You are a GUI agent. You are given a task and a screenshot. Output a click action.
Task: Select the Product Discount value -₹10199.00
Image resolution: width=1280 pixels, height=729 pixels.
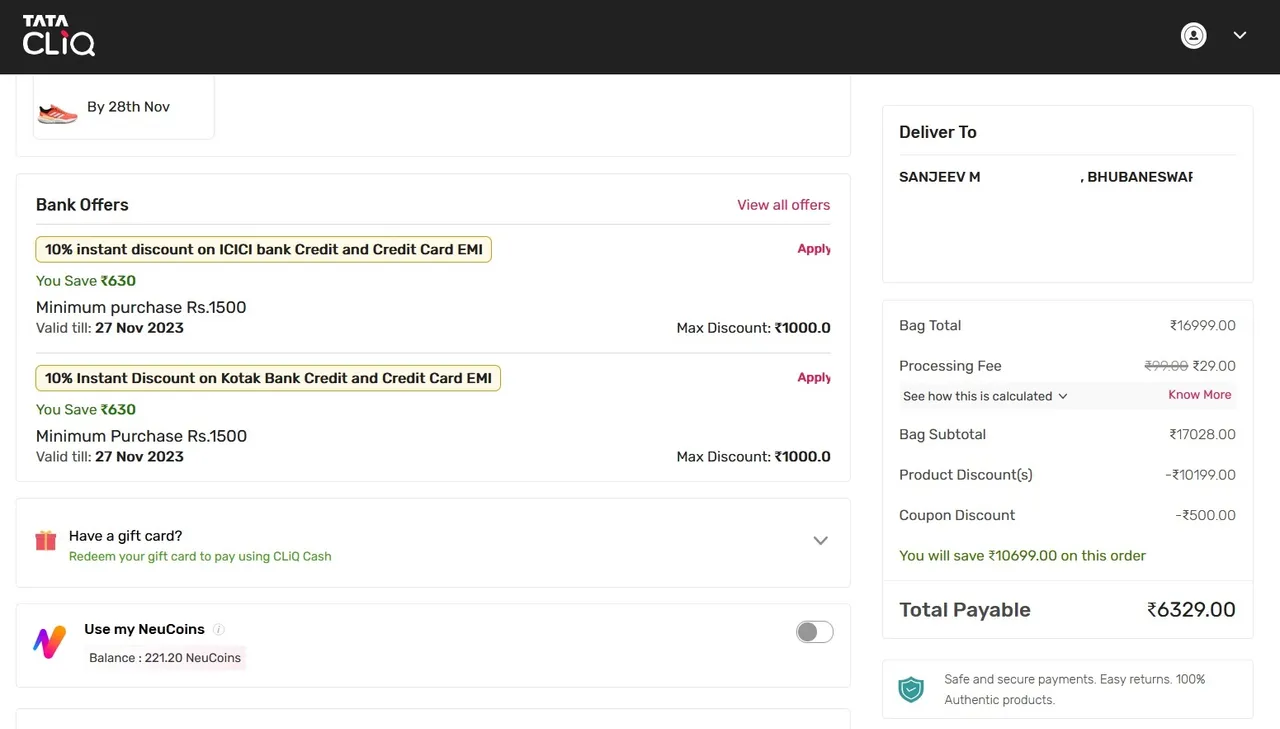(x=1200, y=475)
